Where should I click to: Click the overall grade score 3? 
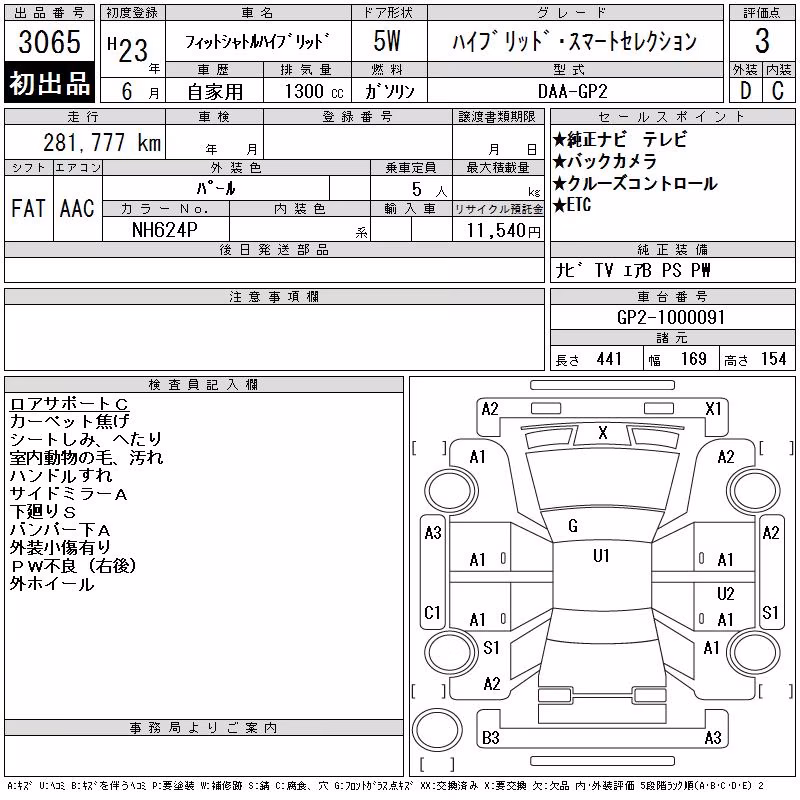coord(762,41)
